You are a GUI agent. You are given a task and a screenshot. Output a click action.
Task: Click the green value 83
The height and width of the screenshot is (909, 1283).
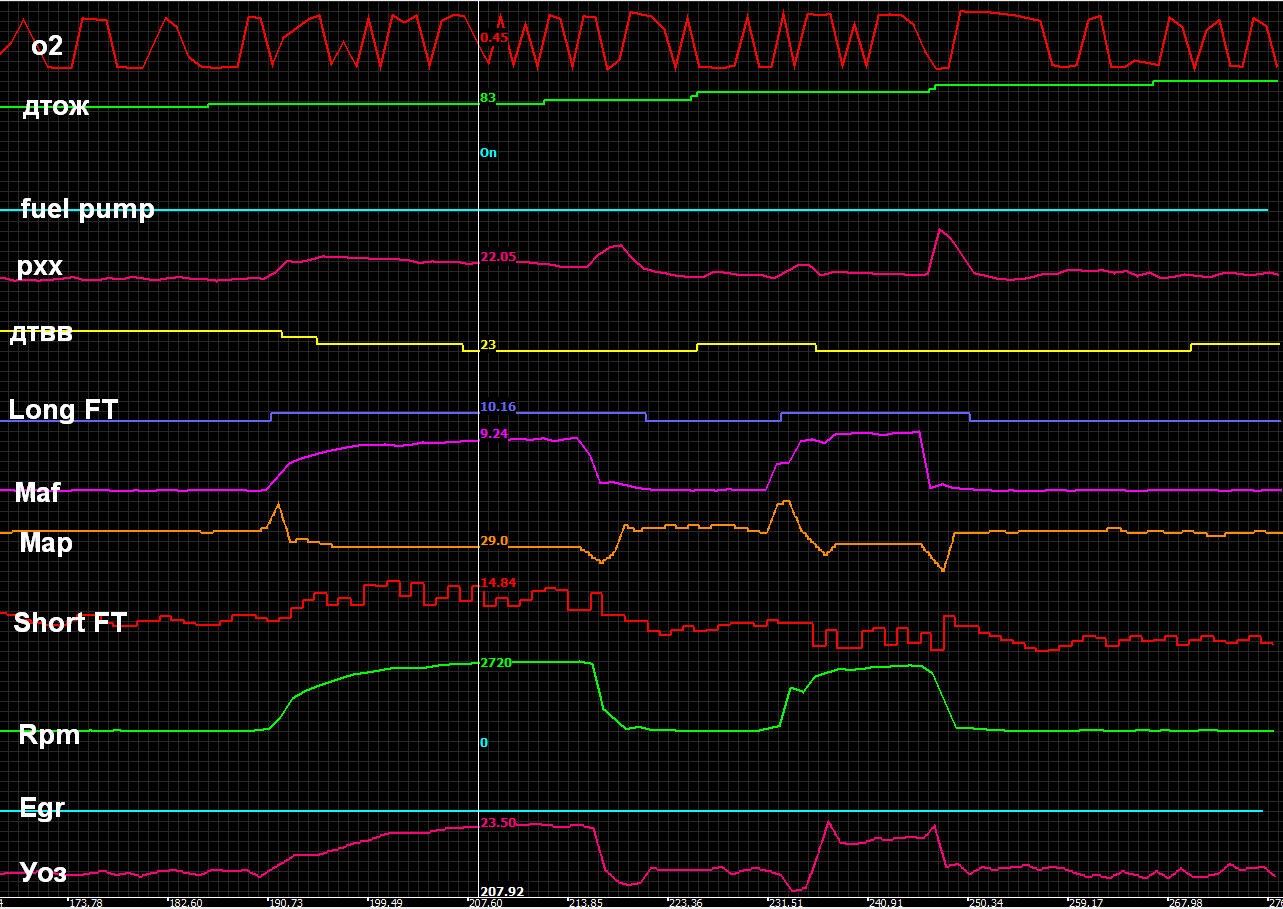[x=488, y=98]
